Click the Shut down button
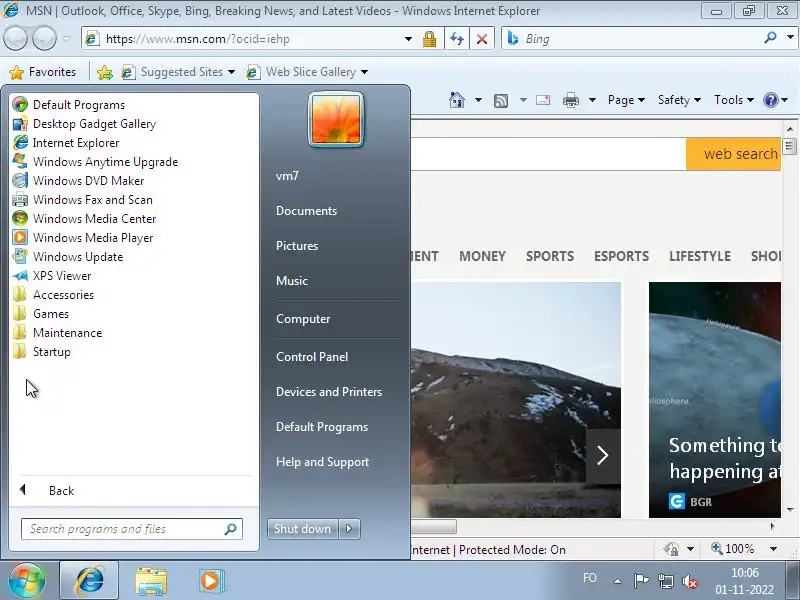Screen dimensions: 800x600 [x=302, y=529]
